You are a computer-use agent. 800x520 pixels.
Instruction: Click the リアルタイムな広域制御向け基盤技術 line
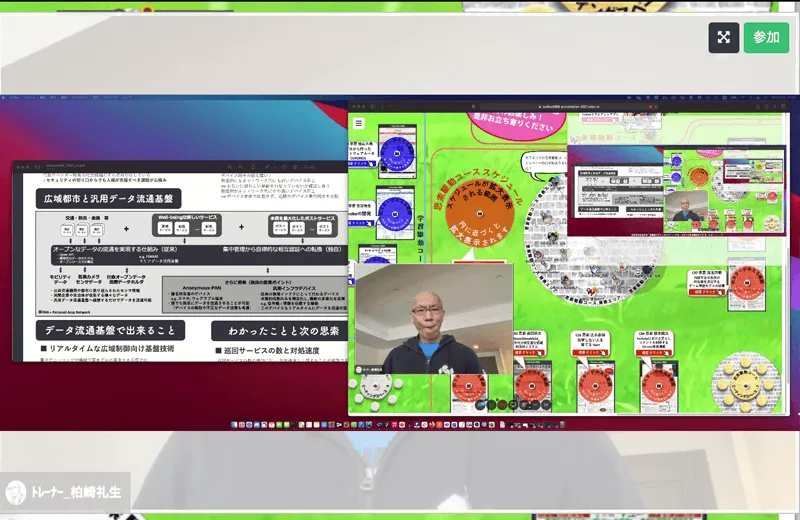pos(108,349)
